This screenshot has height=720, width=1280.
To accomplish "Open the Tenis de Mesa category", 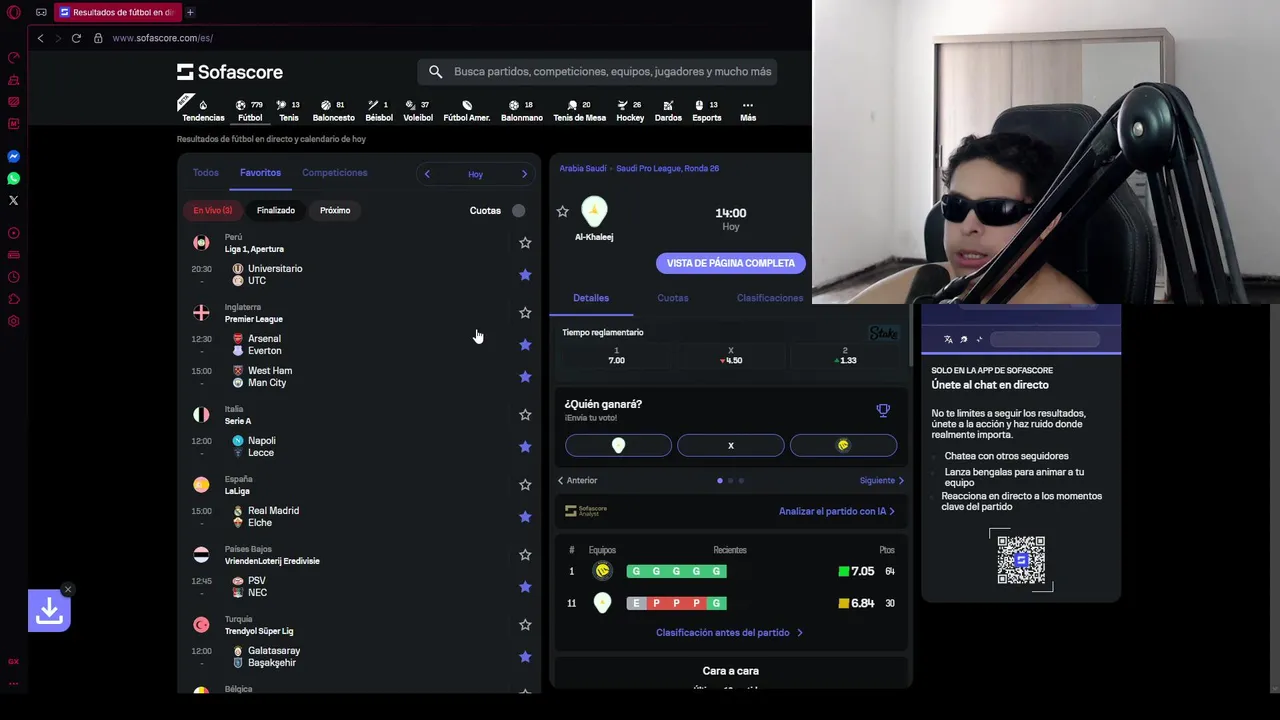I will tap(580, 110).
